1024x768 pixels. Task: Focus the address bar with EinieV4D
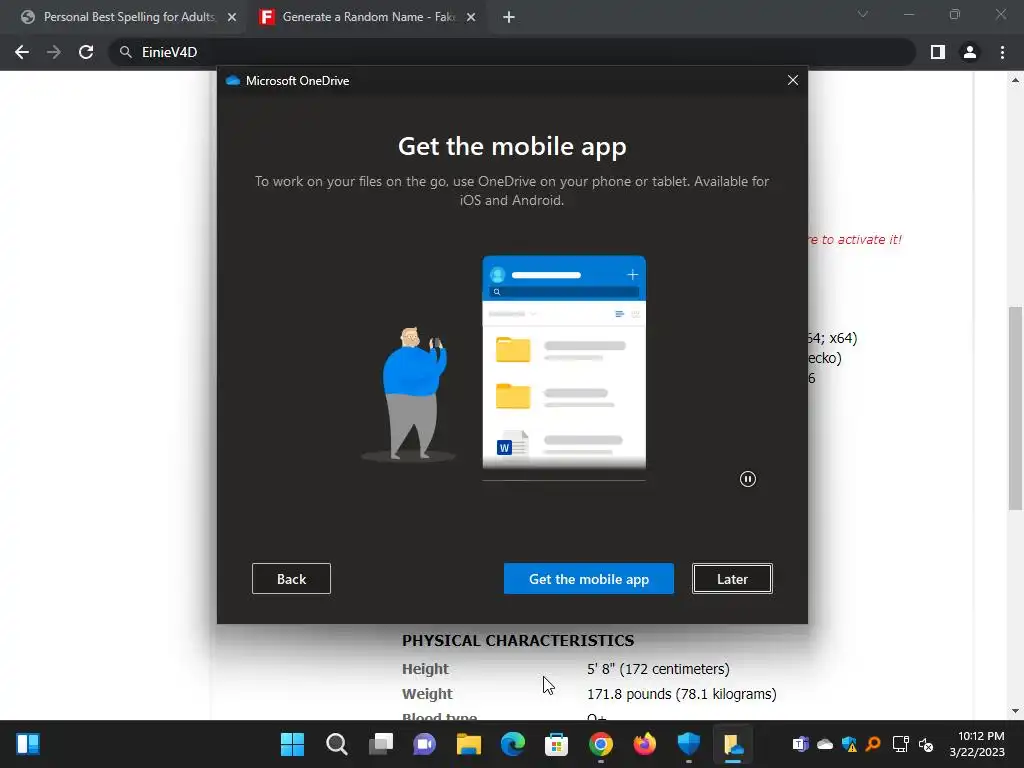(x=511, y=52)
